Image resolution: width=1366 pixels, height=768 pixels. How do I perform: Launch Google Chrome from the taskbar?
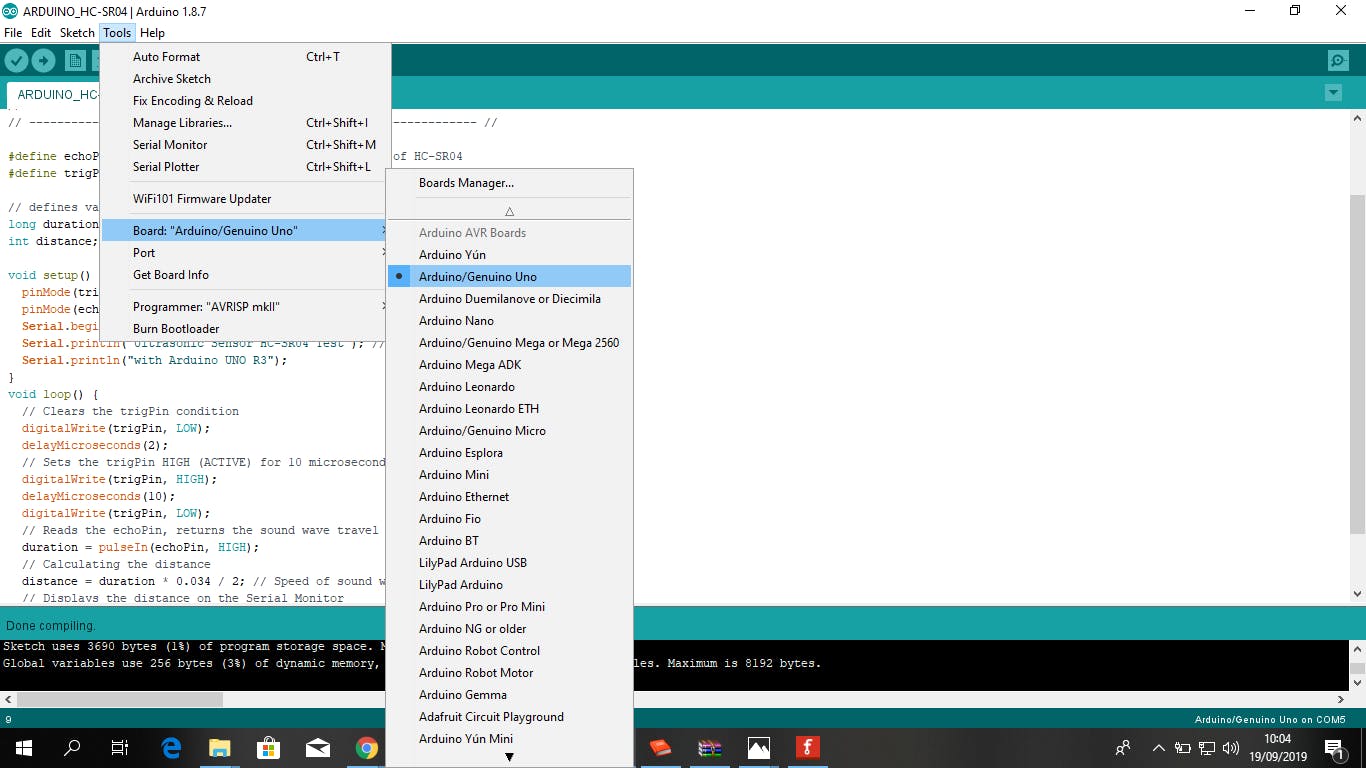tap(366, 747)
